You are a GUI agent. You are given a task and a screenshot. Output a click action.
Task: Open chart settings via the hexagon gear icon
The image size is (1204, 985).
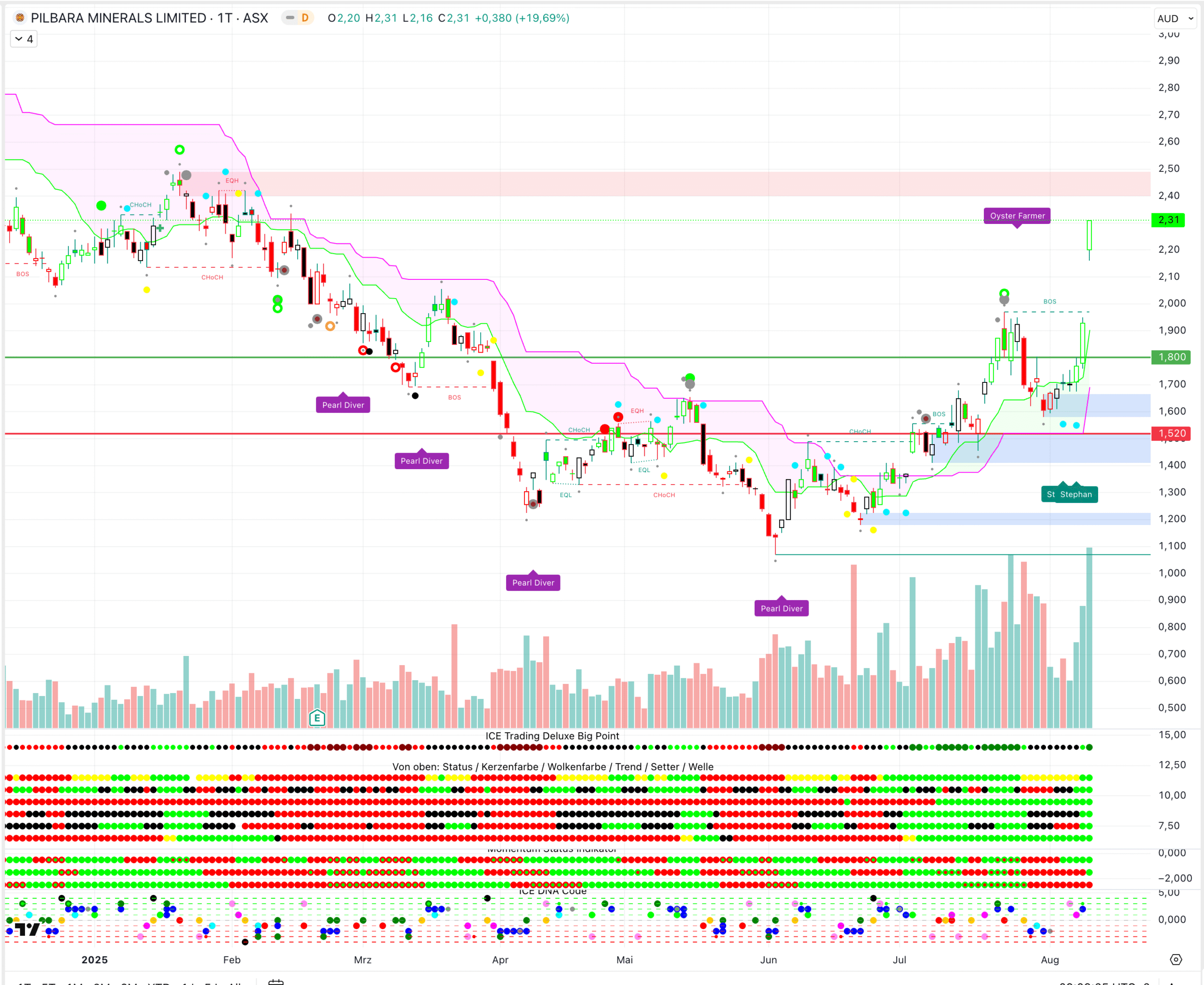click(1176, 959)
